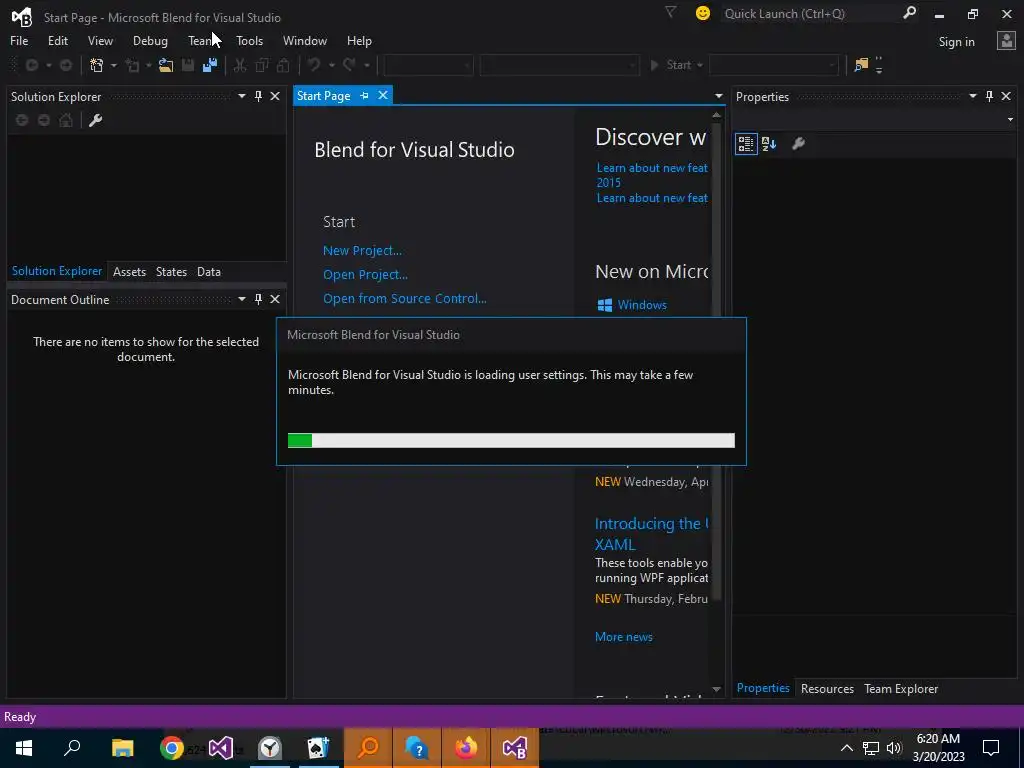Click the smiley feedback icon
This screenshot has width=1024, height=768.
tap(703, 13)
